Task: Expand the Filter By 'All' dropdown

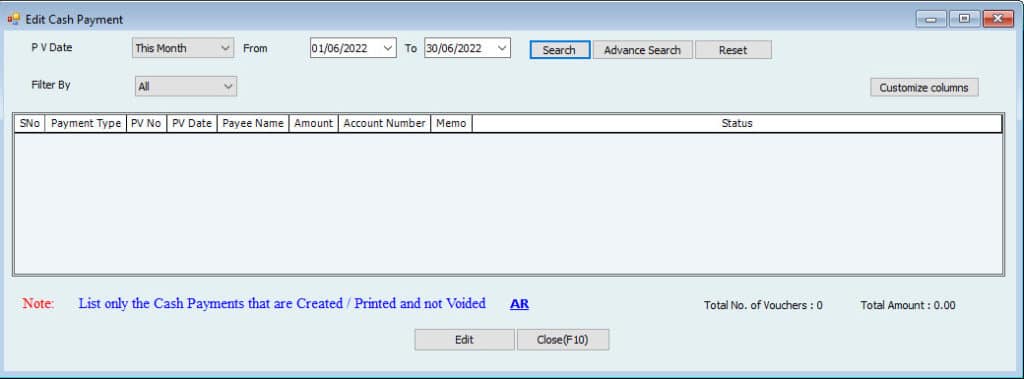Action: 186,86
